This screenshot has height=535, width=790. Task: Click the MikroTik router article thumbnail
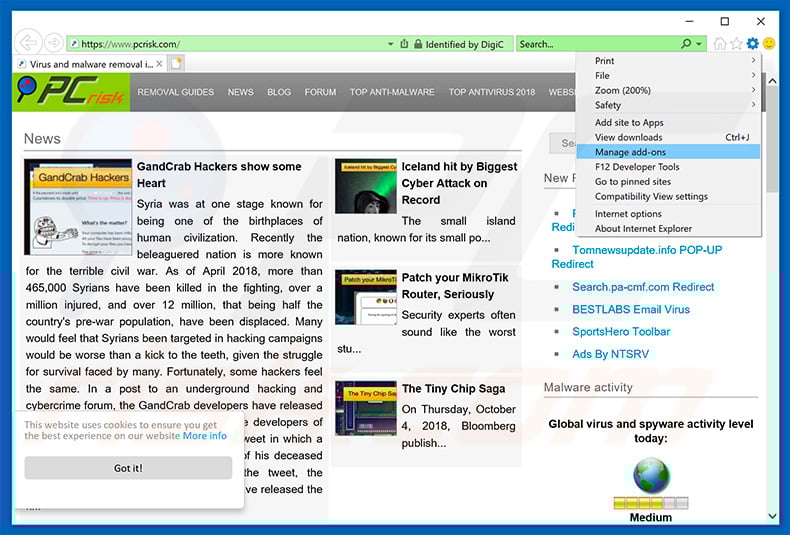tap(366, 297)
